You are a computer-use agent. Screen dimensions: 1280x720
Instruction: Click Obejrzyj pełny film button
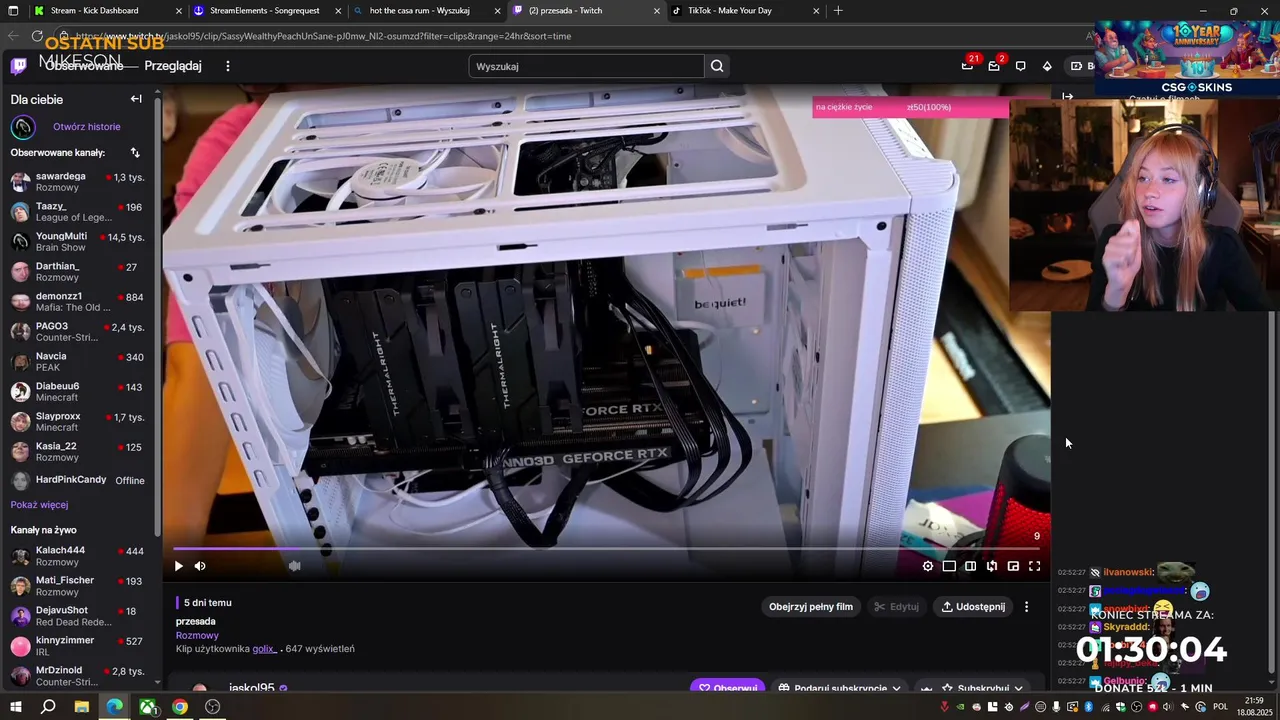pyautogui.click(x=811, y=607)
